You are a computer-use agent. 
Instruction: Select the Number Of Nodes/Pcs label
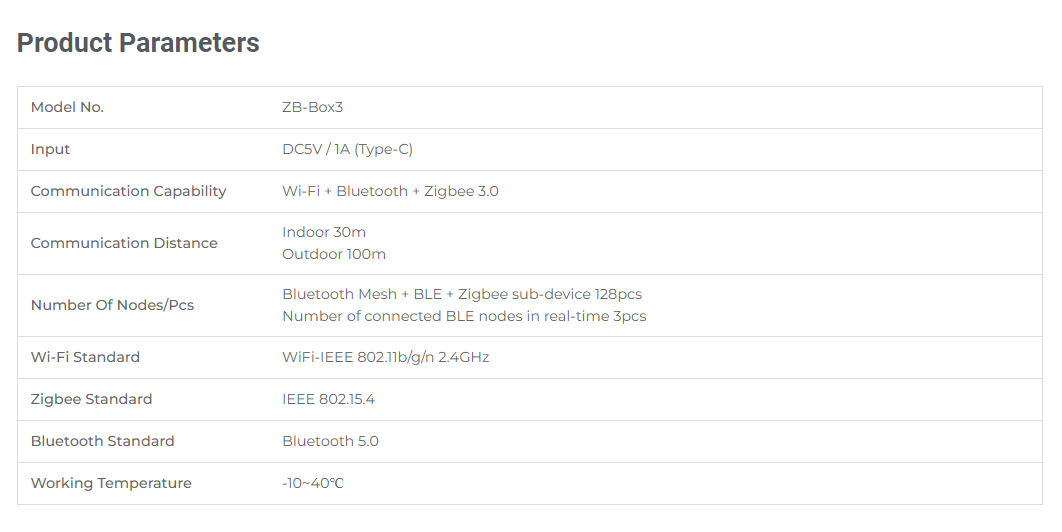point(112,305)
